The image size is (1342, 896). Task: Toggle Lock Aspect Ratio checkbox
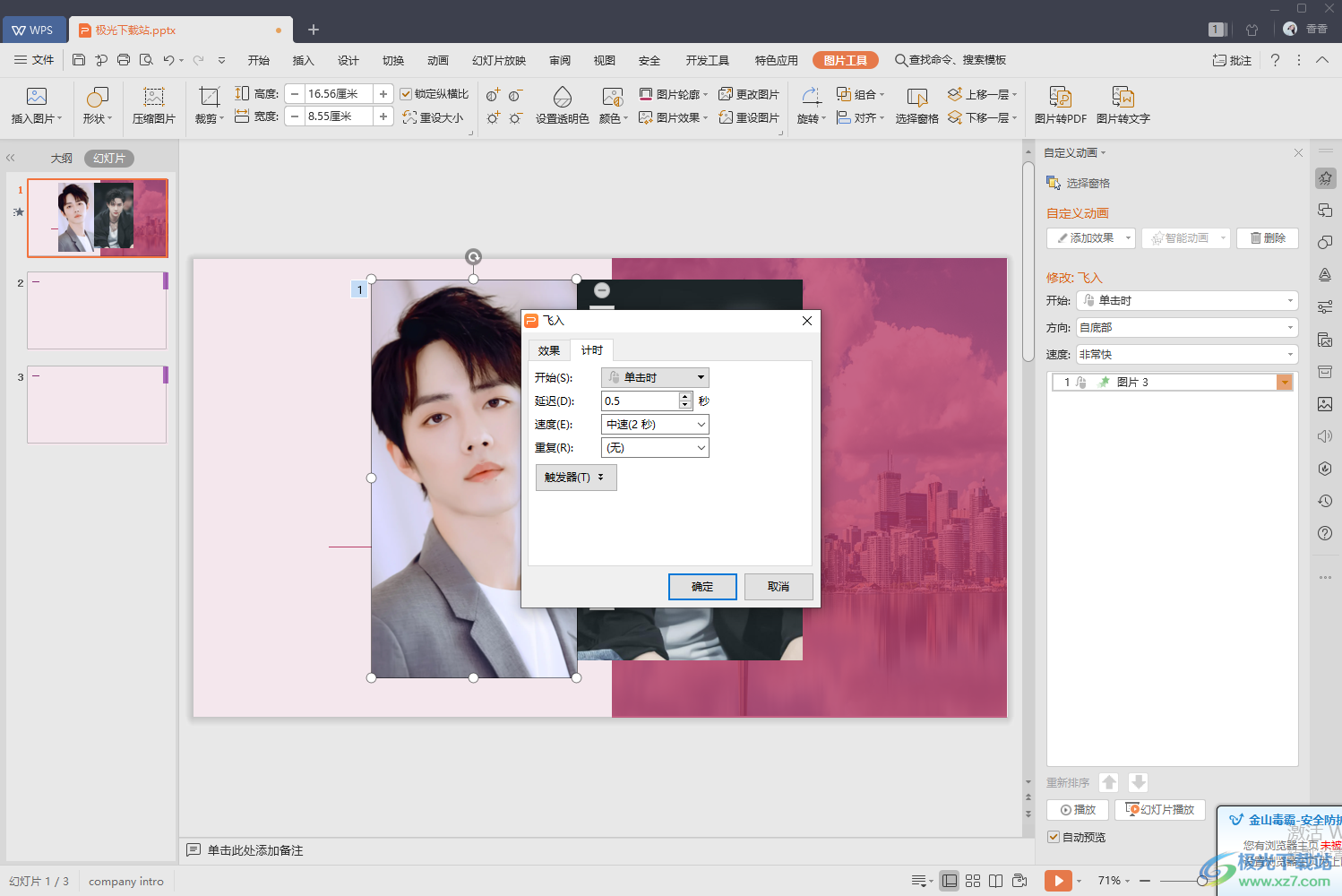point(406,94)
